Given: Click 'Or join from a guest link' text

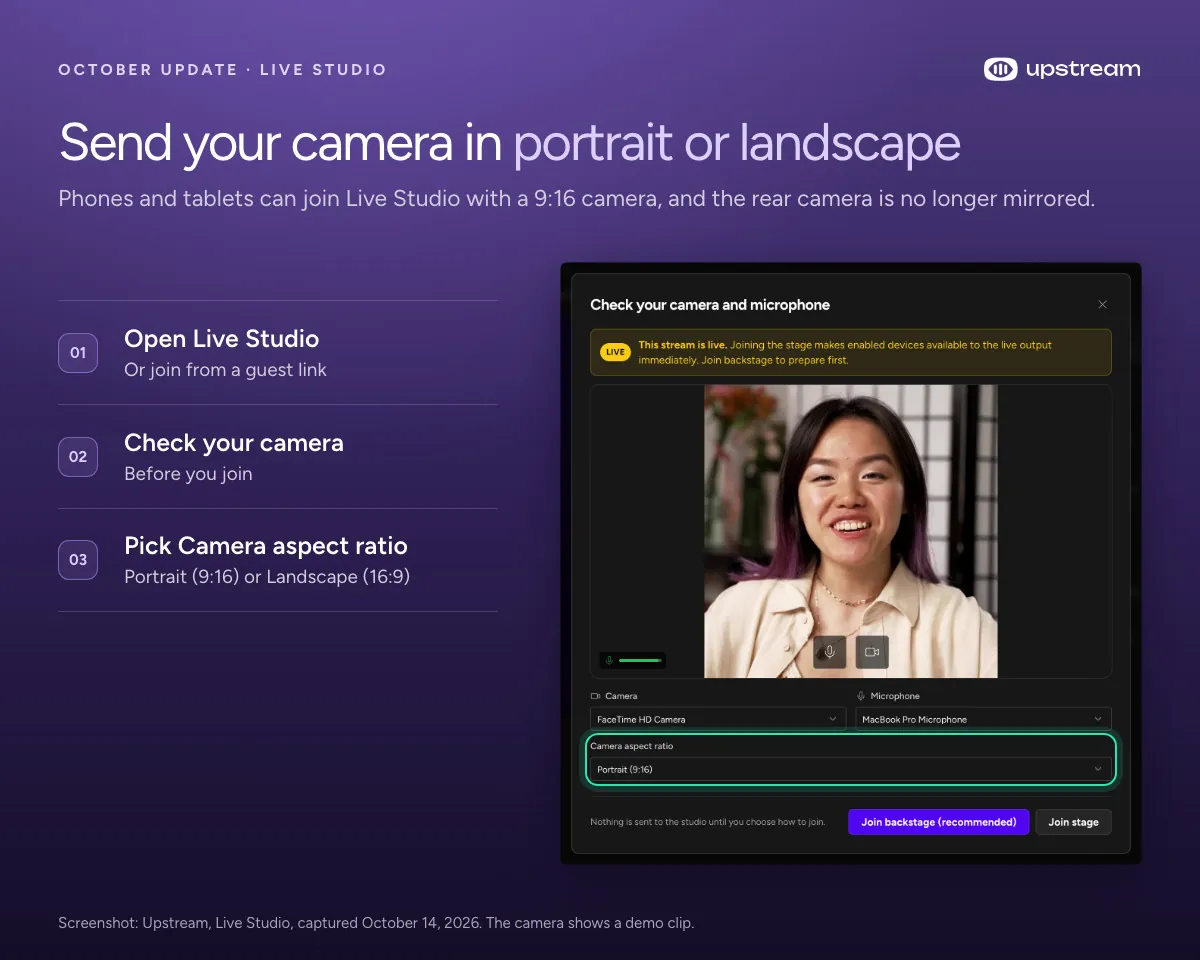Looking at the screenshot, I should pyautogui.click(x=225, y=370).
